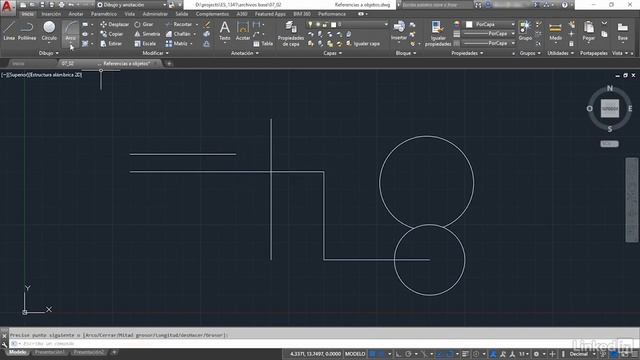Screen dimensions: 640x360
Task: Select the Círculo tool
Action: point(49,31)
